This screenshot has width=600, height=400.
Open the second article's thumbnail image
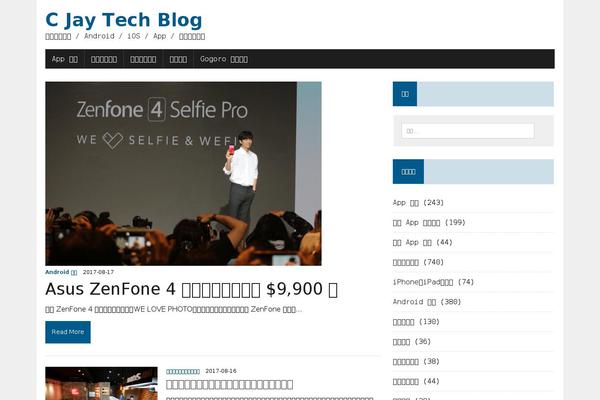pos(101,383)
